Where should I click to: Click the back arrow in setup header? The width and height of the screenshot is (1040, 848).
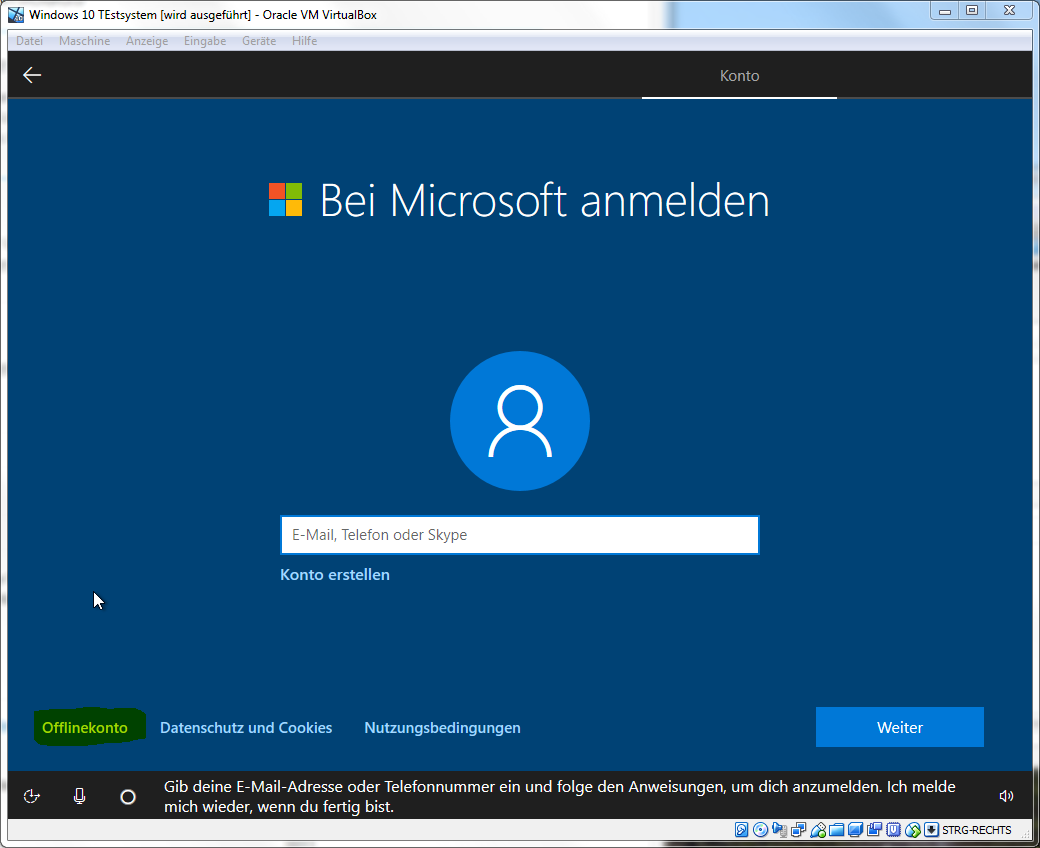pyautogui.click(x=32, y=75)
